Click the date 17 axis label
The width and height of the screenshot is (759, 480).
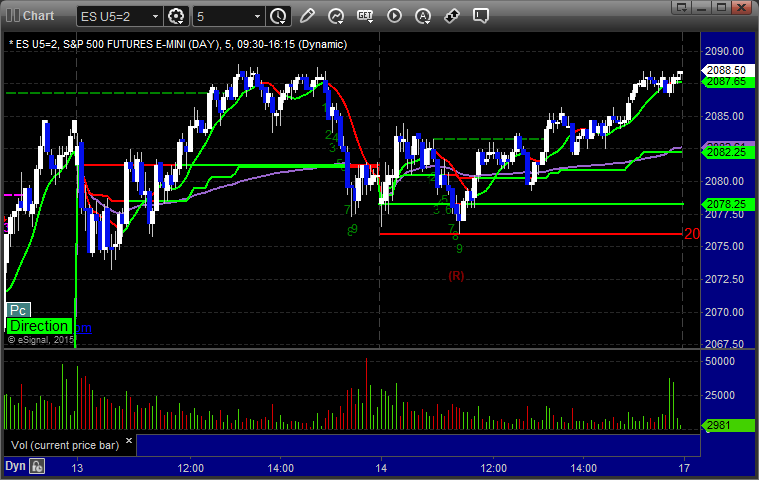coord(683,468)
